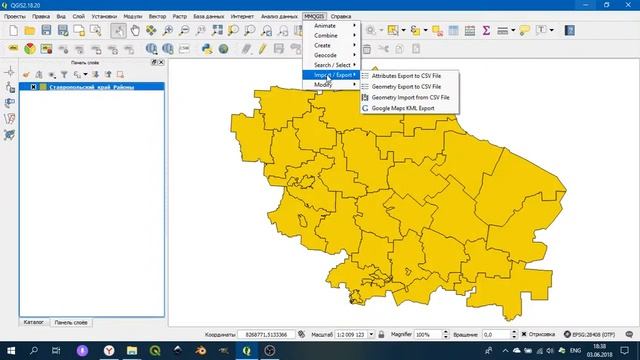
Task: Open the field calculator icon
Action: [x=470, y=30]
